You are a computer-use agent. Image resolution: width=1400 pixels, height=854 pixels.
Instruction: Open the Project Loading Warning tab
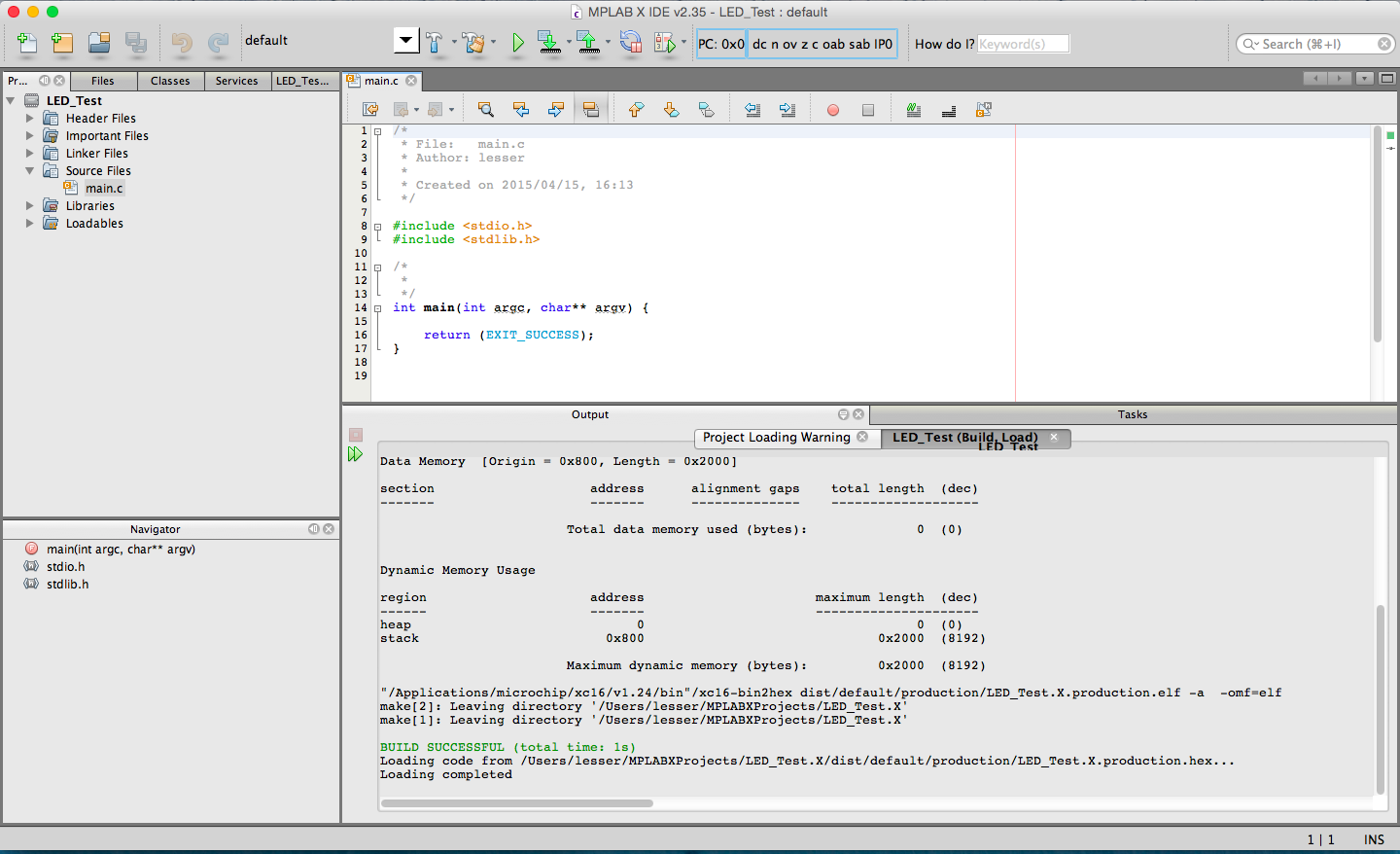click(776, 438)
